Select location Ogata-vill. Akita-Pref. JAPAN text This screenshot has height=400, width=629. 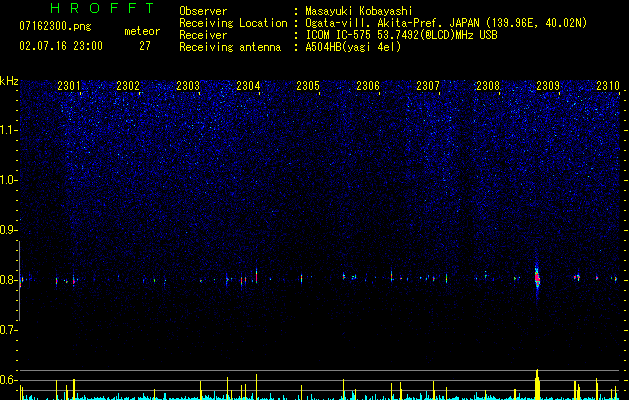click(x=446, y=23)
